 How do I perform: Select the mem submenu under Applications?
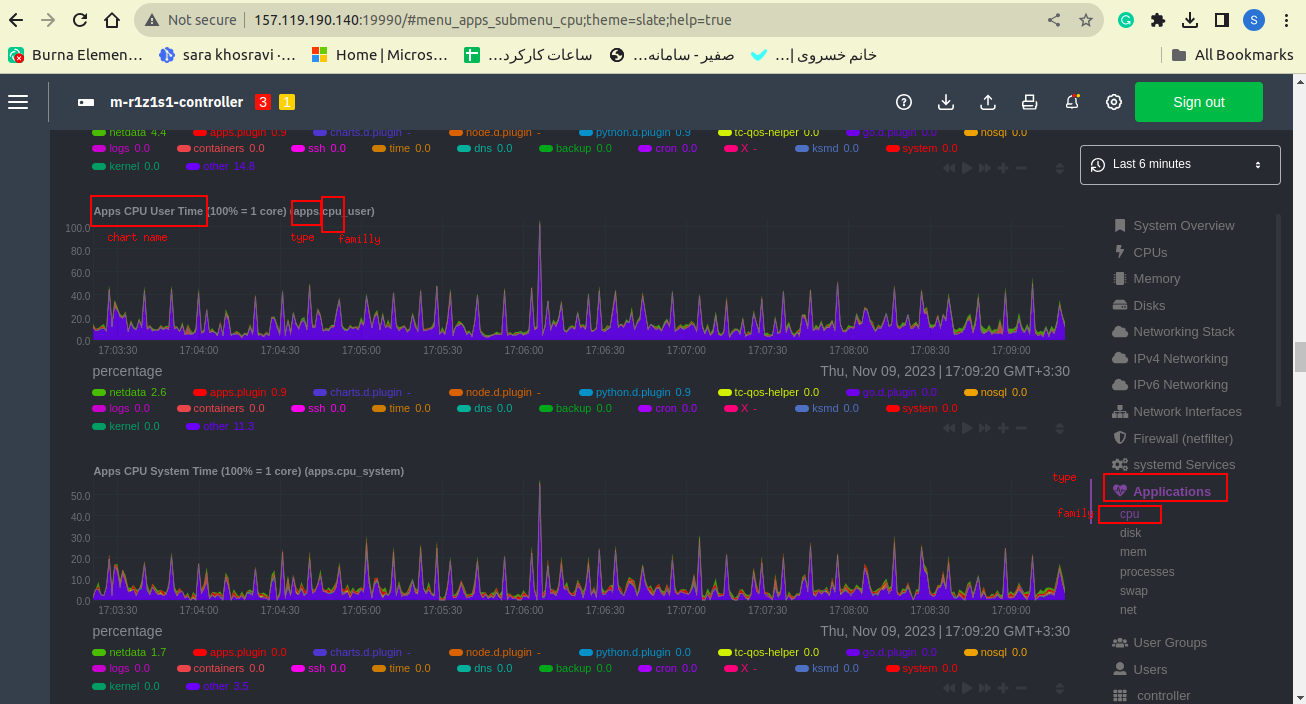click(1133, 552)
